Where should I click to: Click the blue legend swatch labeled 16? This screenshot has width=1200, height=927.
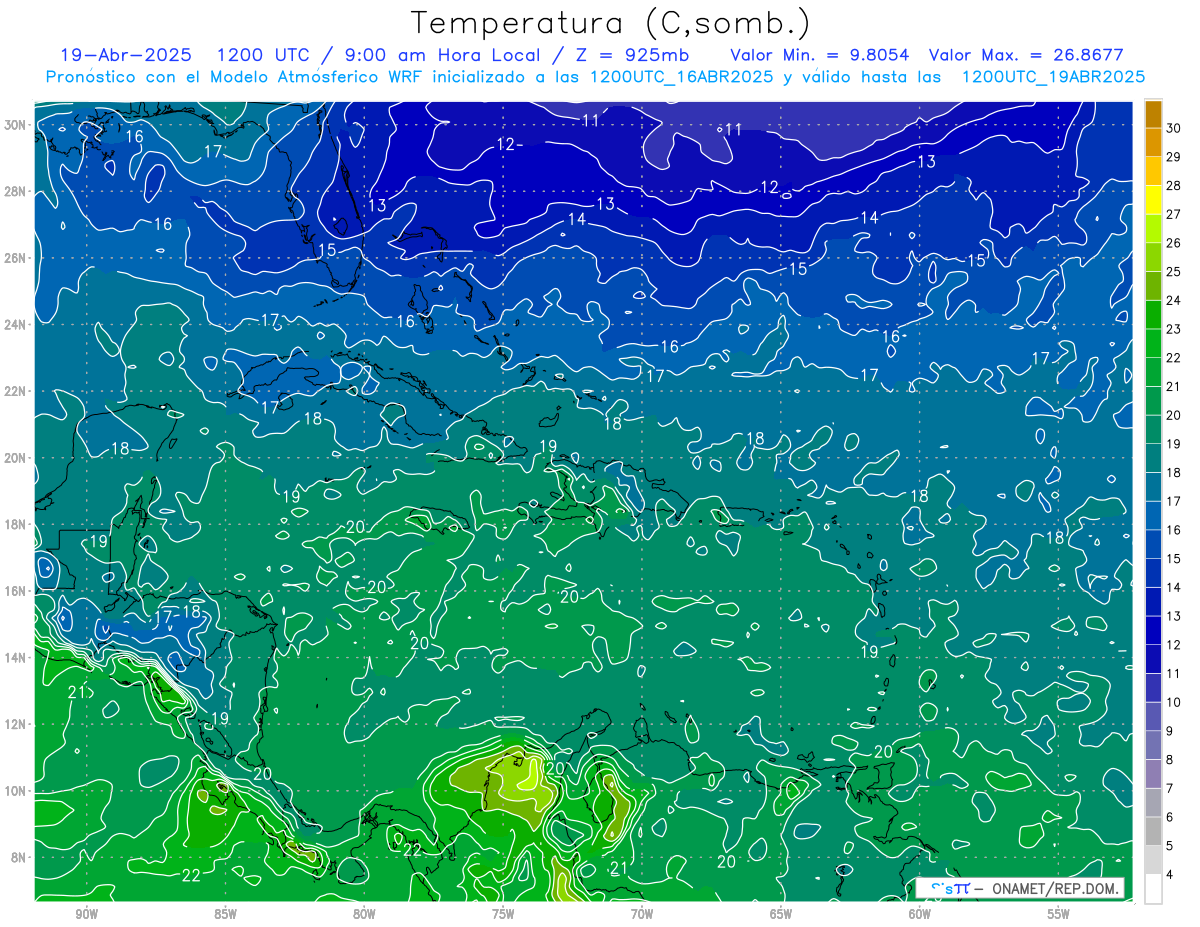tap(1153, 516)
